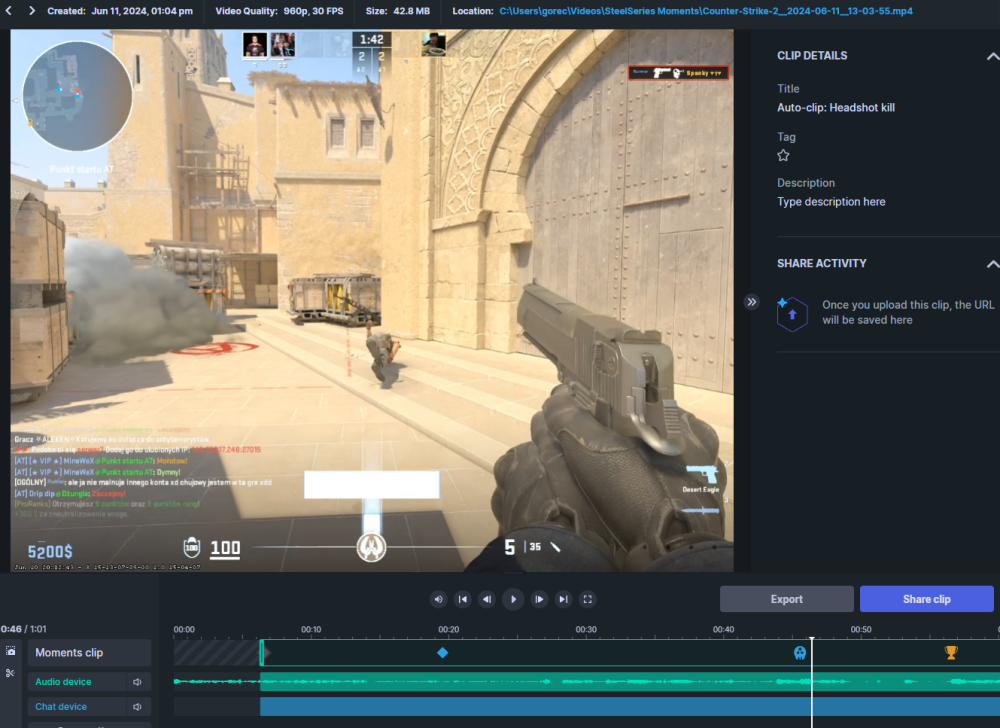This screenshot has height=728, width=1000.
Task: Click the 00:40 mark on the ruler
Action: click(724, 630)
